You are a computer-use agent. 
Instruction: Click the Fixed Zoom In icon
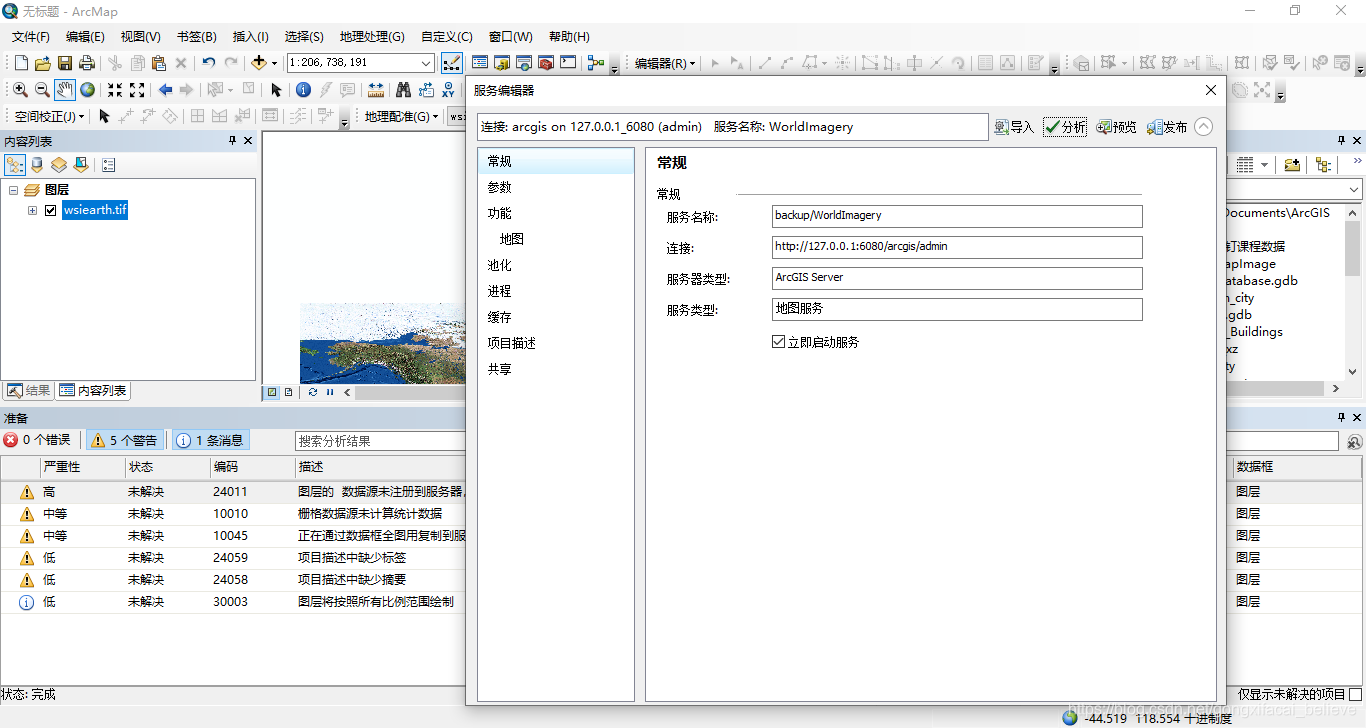[115, 90]
